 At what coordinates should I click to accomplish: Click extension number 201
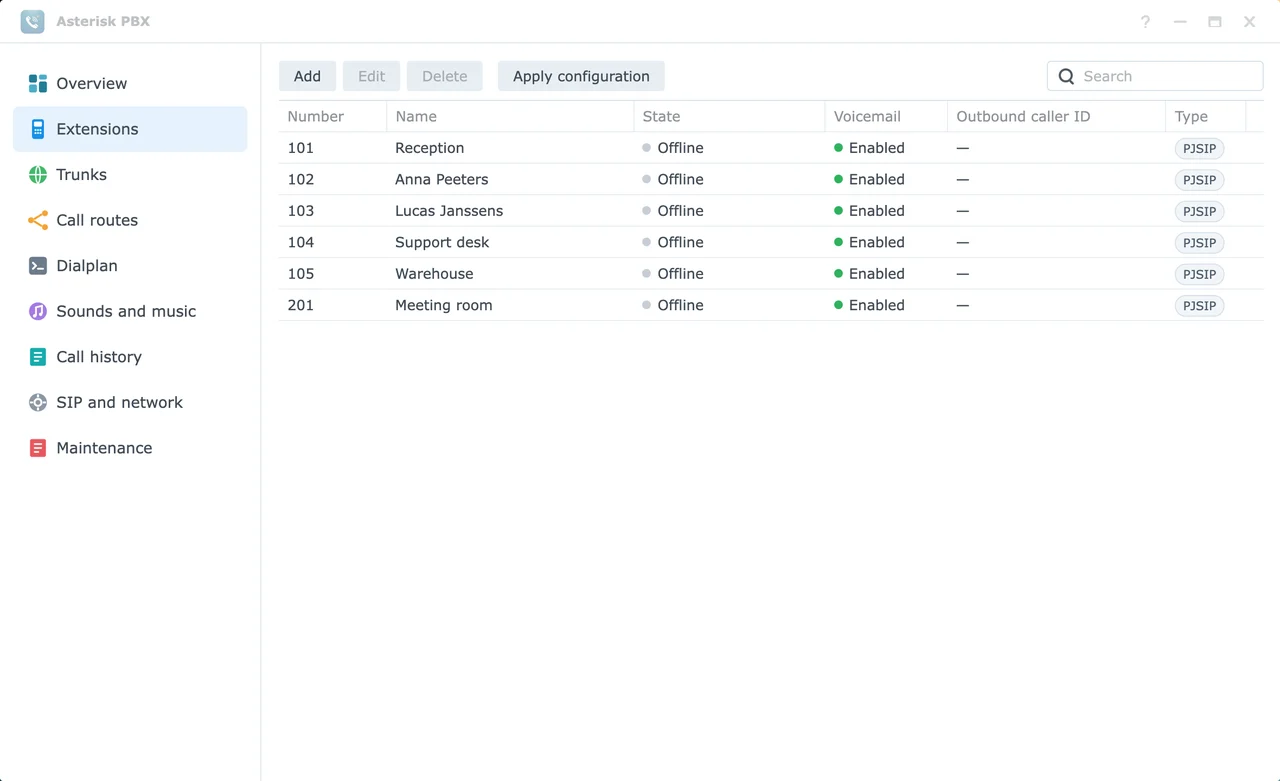301,306
